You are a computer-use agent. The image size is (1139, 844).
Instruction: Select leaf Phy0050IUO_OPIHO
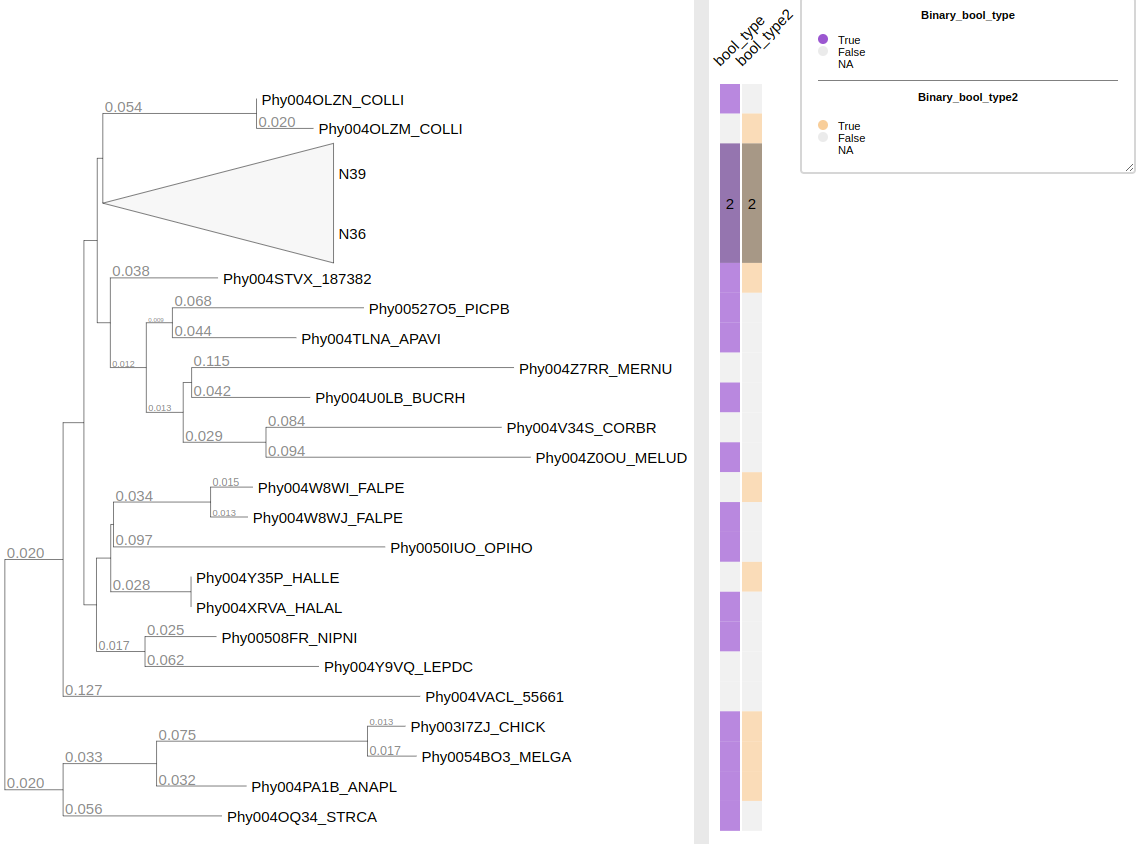point(461,548)
